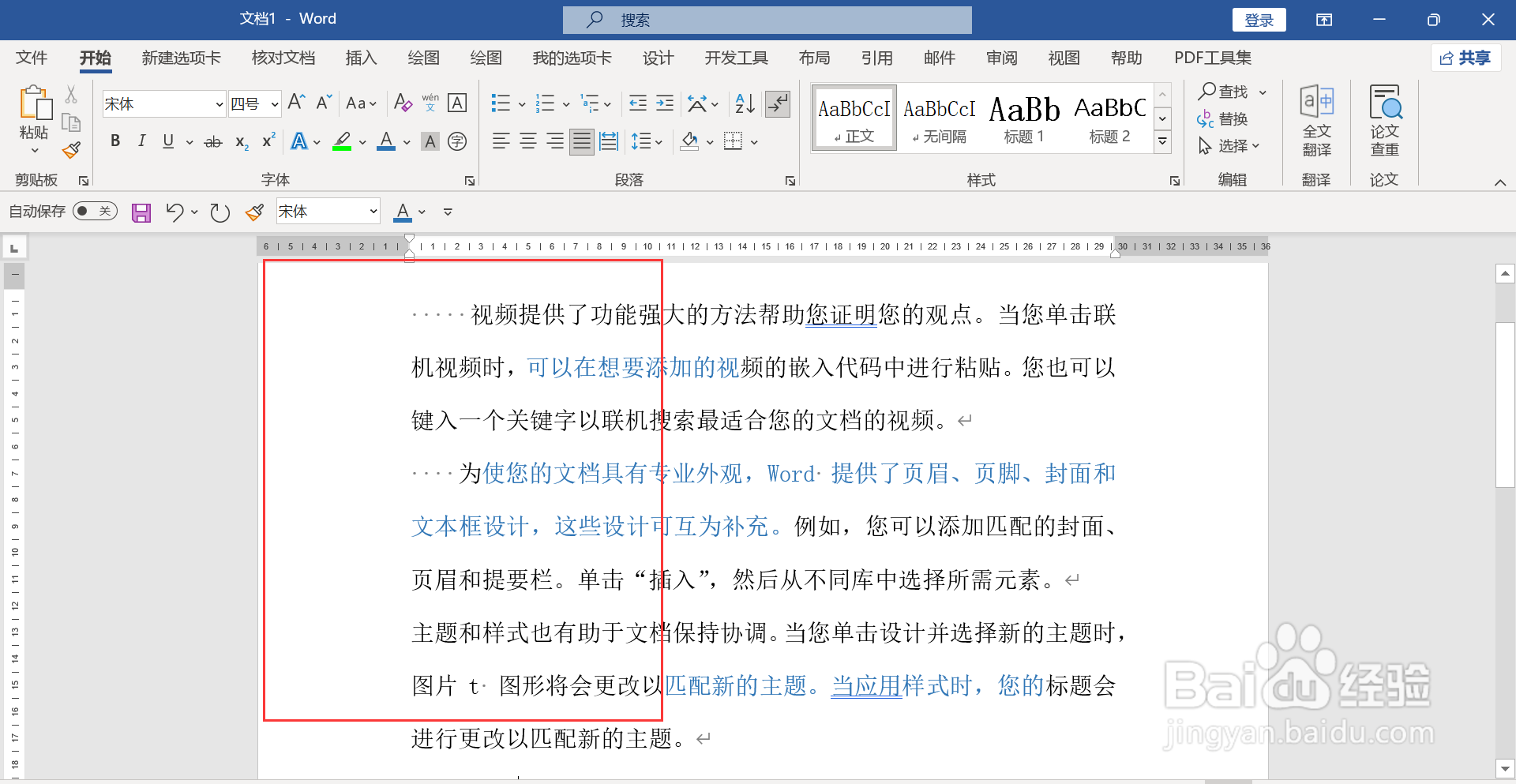Clear all formatting with eraser A icon

tap(403, 103)
